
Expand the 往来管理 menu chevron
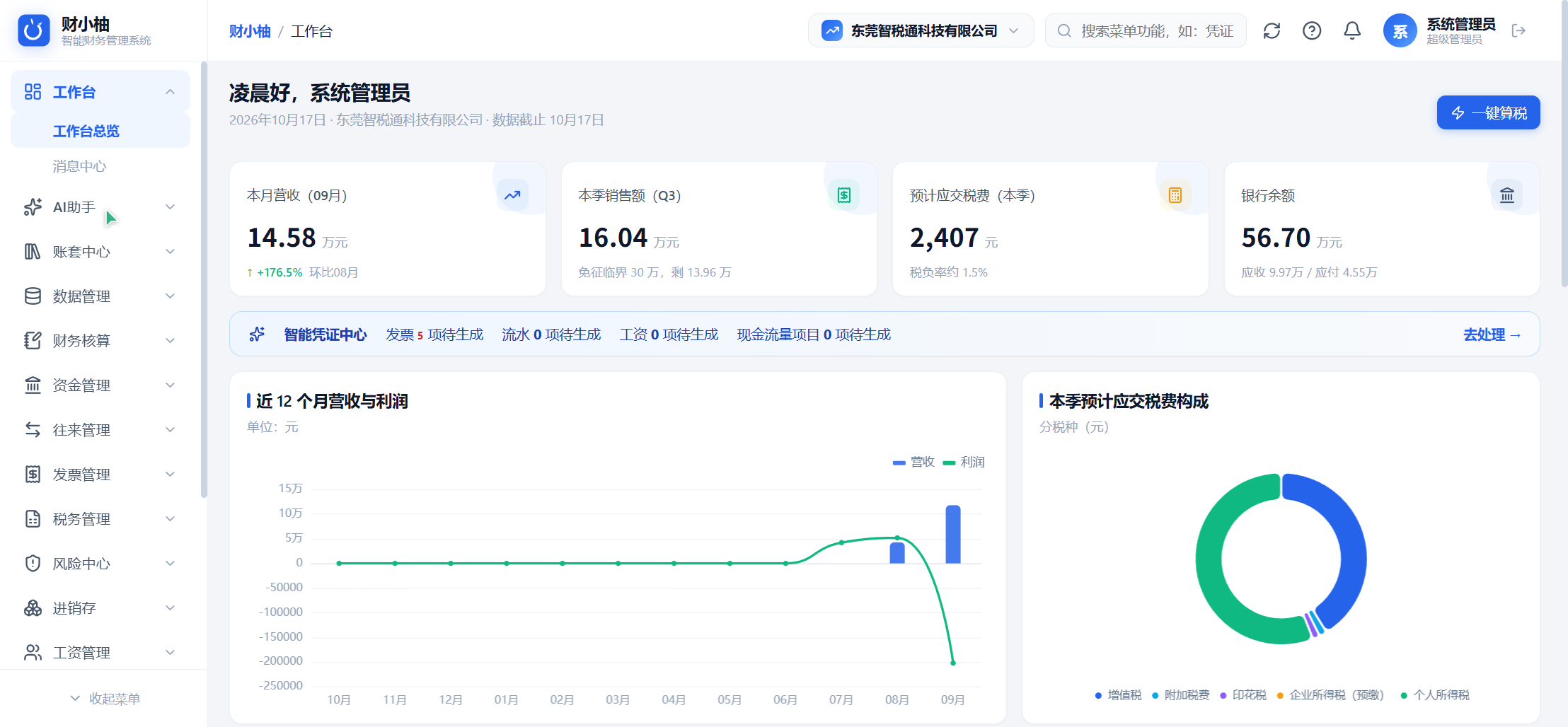[170, 430]
